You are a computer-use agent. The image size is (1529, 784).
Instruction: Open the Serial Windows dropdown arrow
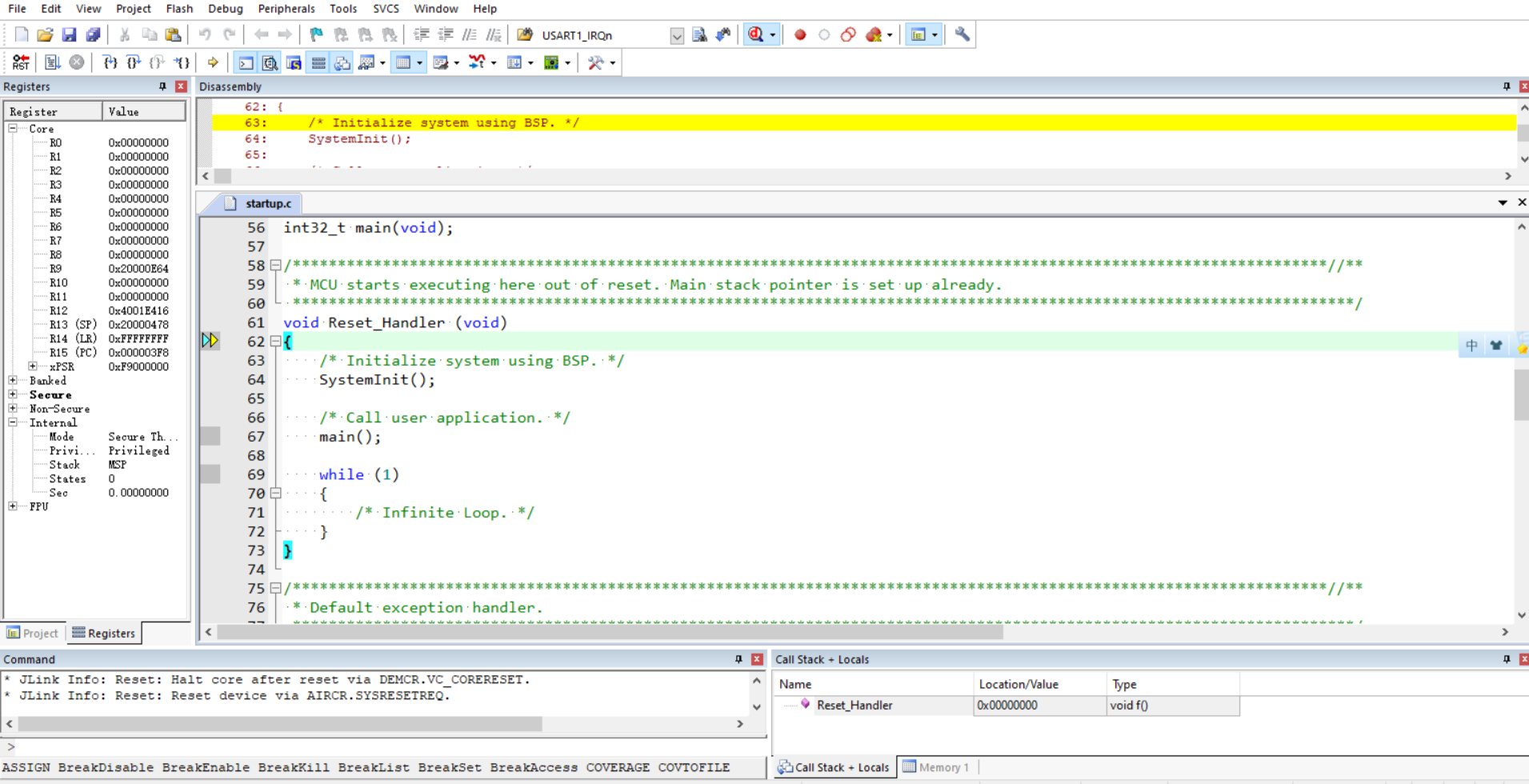(456, 63)
